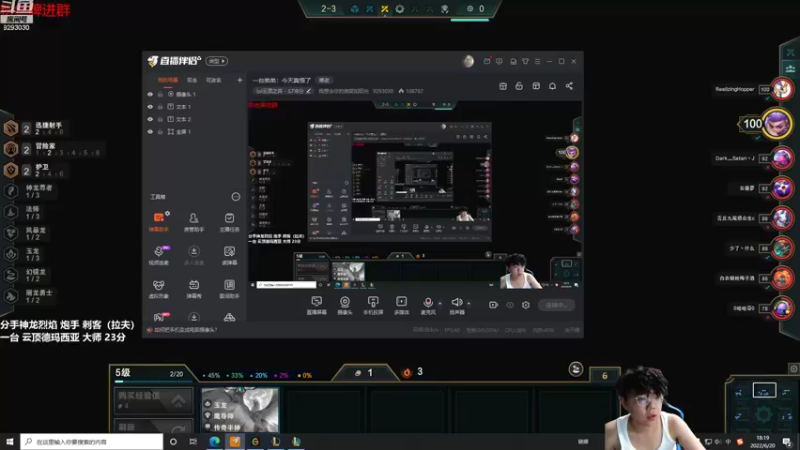Expand the microphone options arrow
This screenshot has width=800, height=450.
pyautogui.click(x=440, y=304)
